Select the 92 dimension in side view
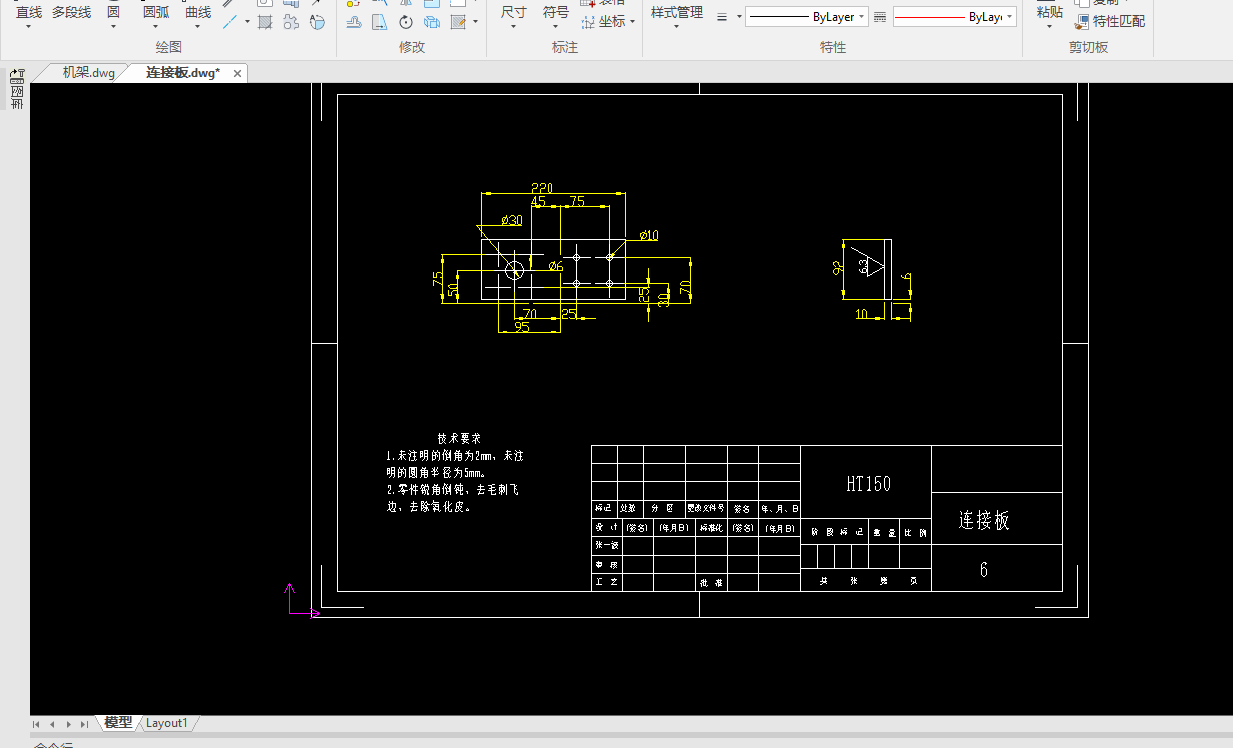The width and height of the screenshot is (1233, 748). (x=838, y=269)
